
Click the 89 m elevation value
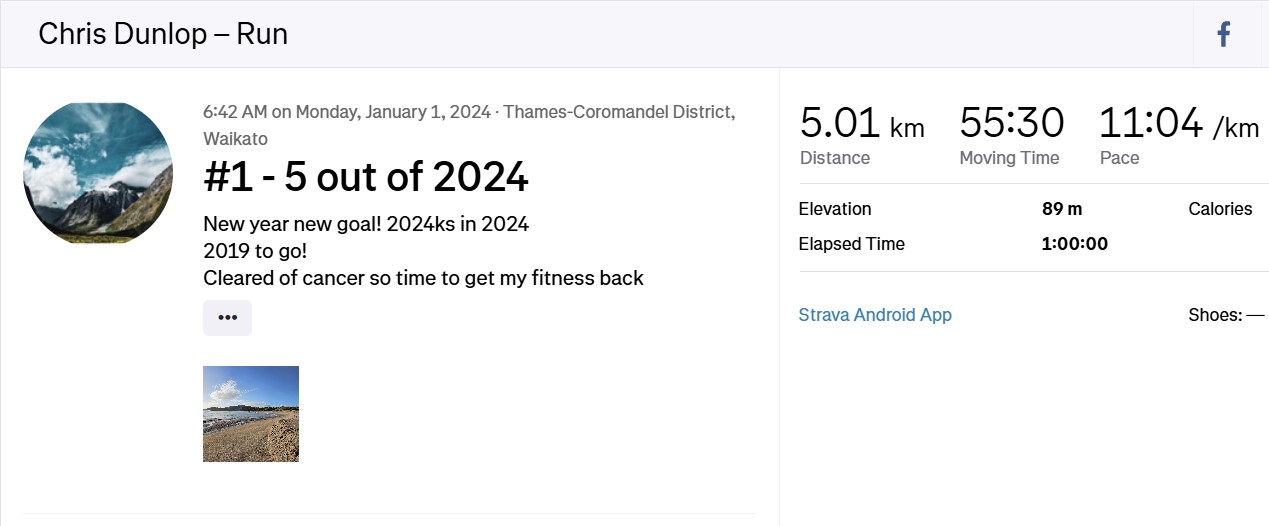tap(1062, 209)
